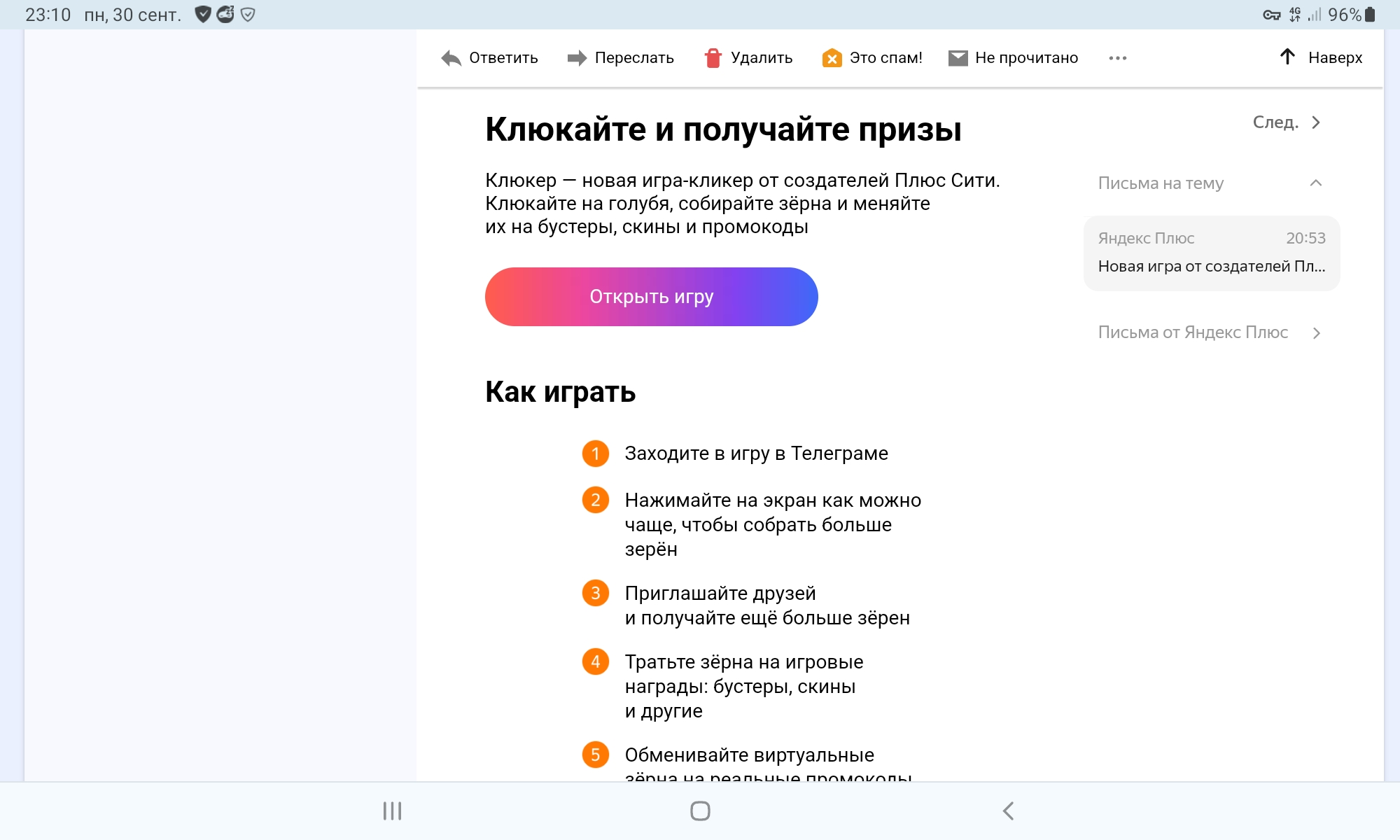This screenshot has width=1400, height=840.
Task: Click the Как играть heading
Action: pyautogui.click(x=560, y=392)
